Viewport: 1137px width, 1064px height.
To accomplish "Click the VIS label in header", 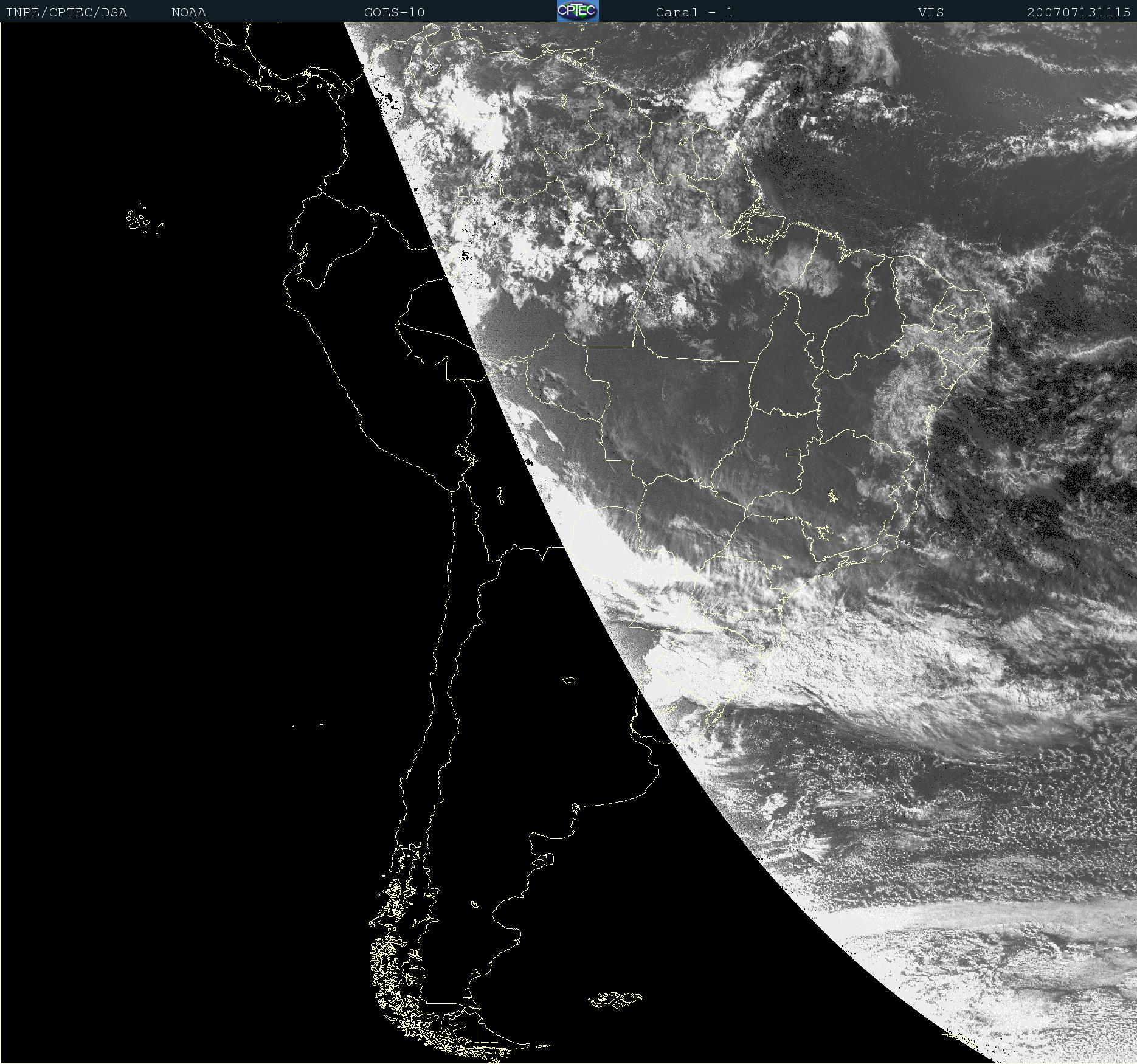I will 931,12.
